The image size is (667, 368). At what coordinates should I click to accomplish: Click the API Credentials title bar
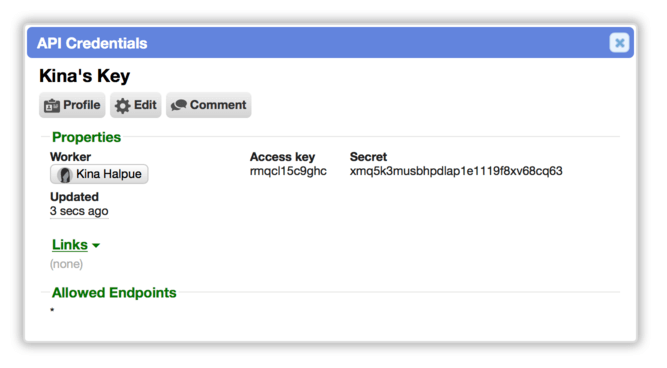[330, 43]
